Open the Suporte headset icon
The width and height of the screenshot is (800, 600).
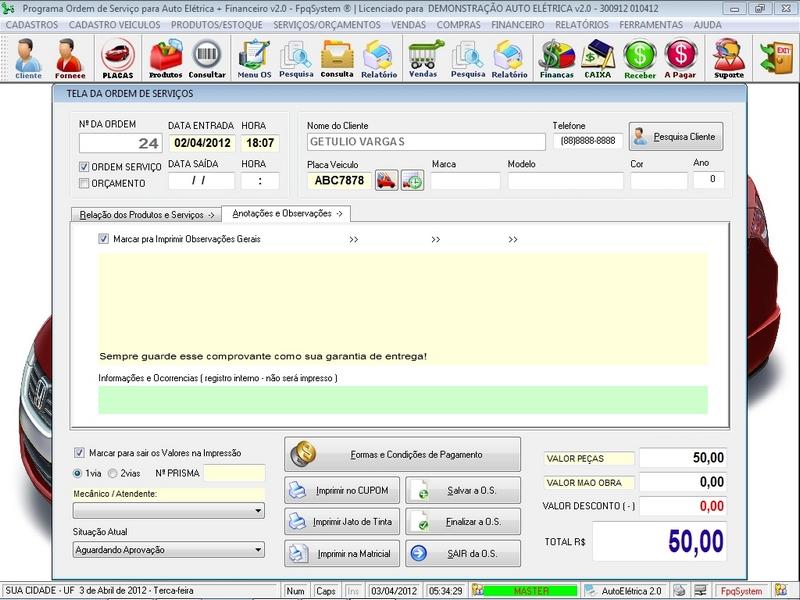(729, 58)
